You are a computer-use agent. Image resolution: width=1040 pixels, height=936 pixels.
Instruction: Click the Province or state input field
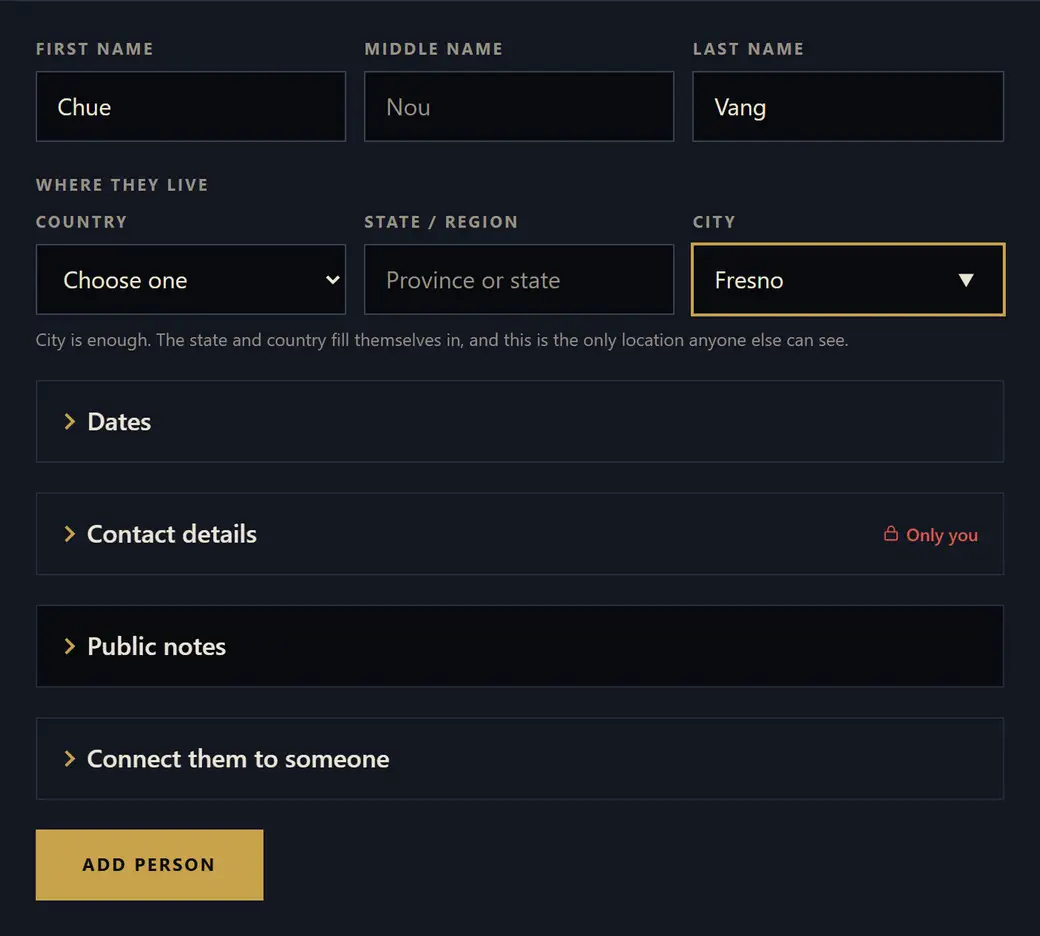tap(519, 279)
